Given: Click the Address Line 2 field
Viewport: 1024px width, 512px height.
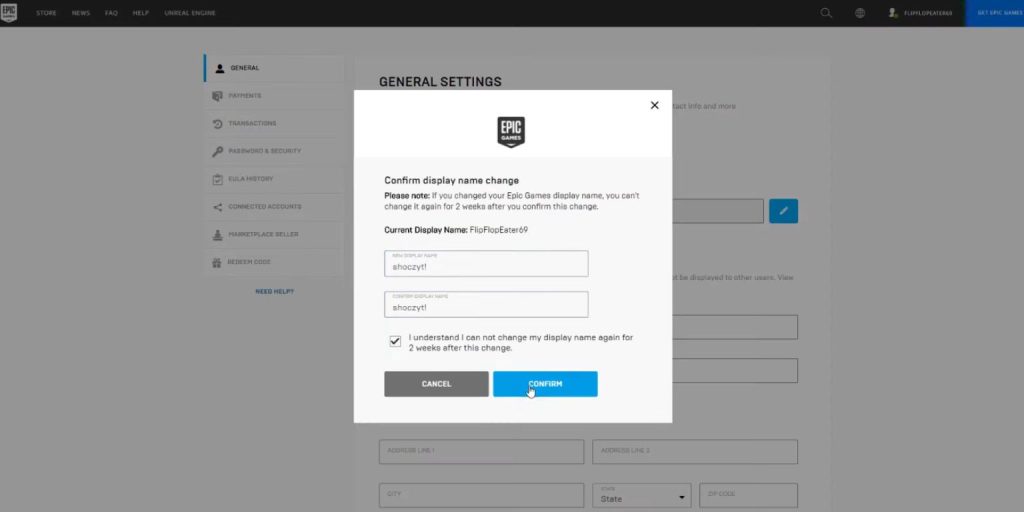Looking at the screenshot, I should coord(695,452).
